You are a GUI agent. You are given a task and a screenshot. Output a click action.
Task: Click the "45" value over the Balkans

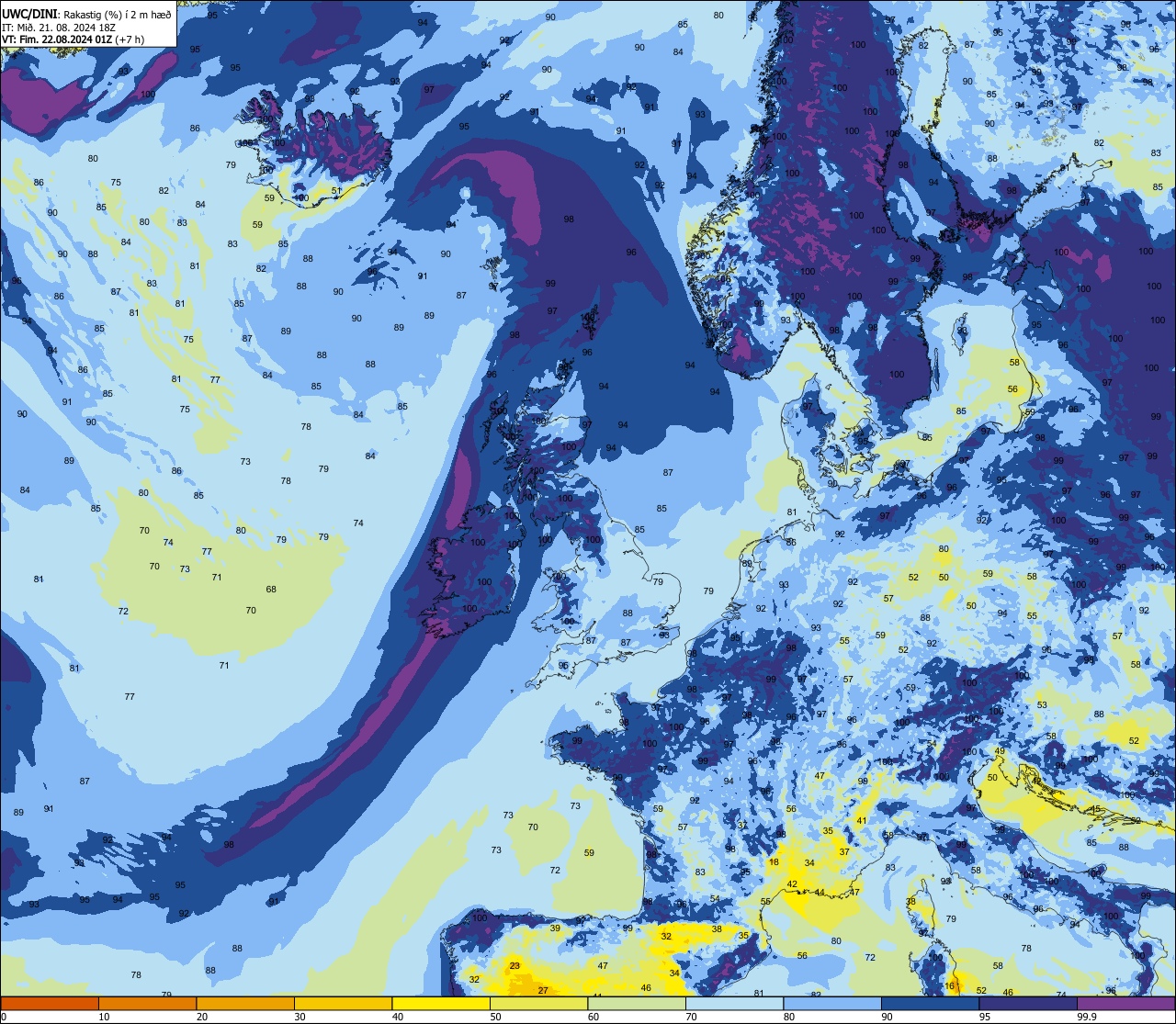[1095, 809]
